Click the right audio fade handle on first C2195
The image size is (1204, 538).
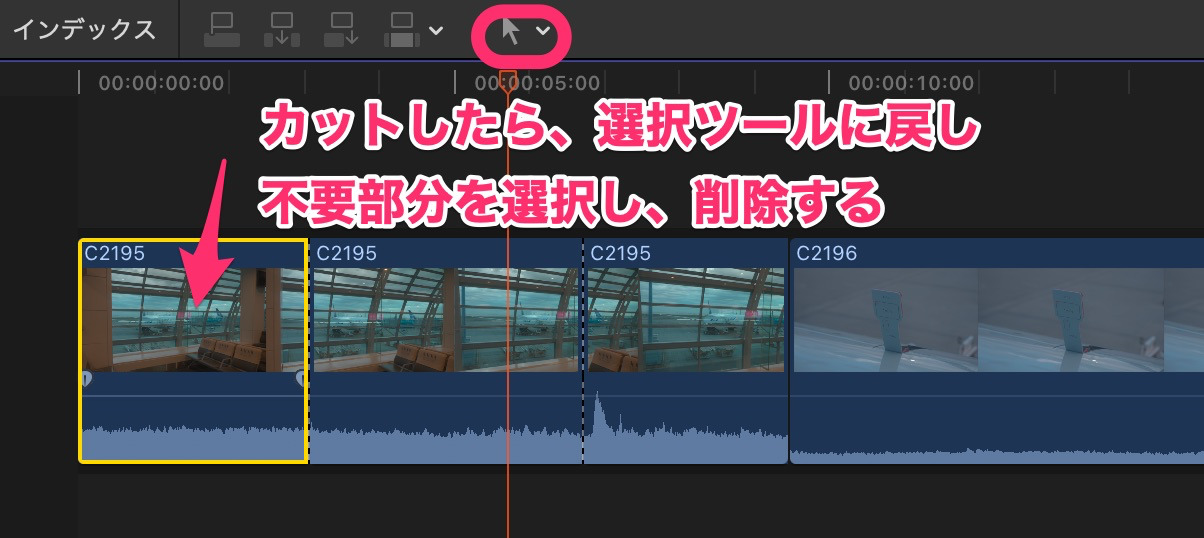coord(301,379)
